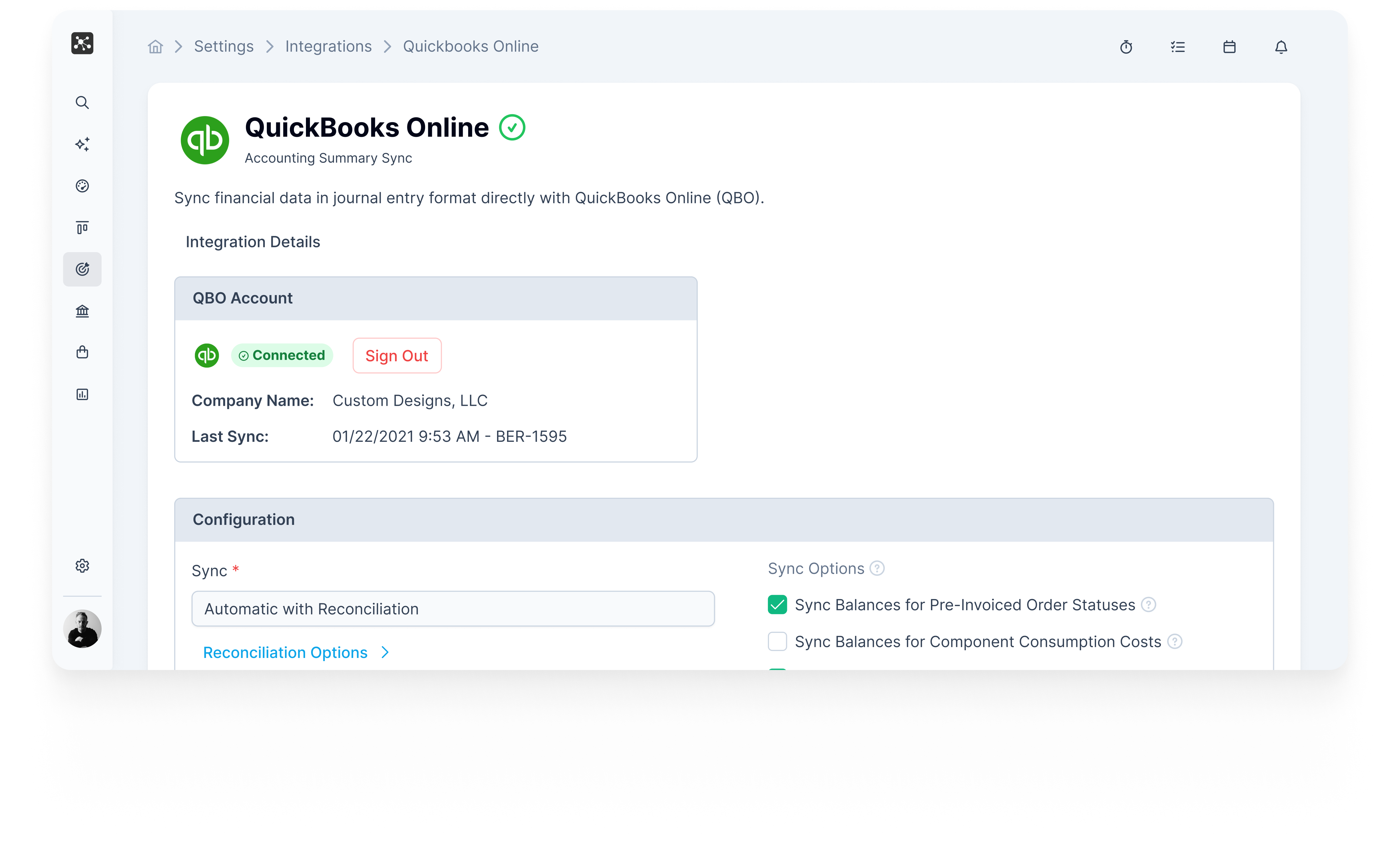The height and width of the screenshot is (853, 1400).
Task: Open the reports chart sidebar icon
Action: (x=82, y=395)
